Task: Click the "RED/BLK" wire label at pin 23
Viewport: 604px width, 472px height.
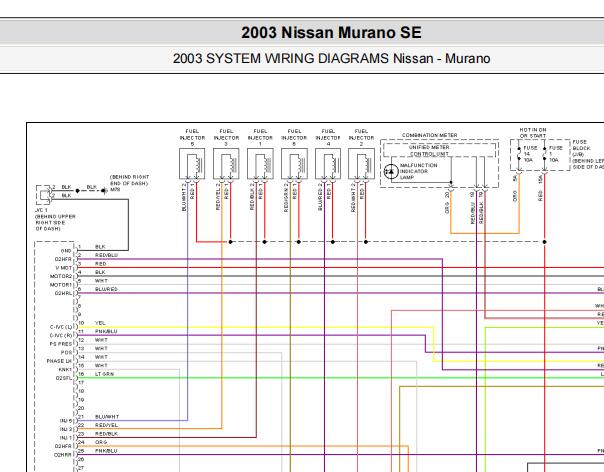Action: [x=107, y=433]
